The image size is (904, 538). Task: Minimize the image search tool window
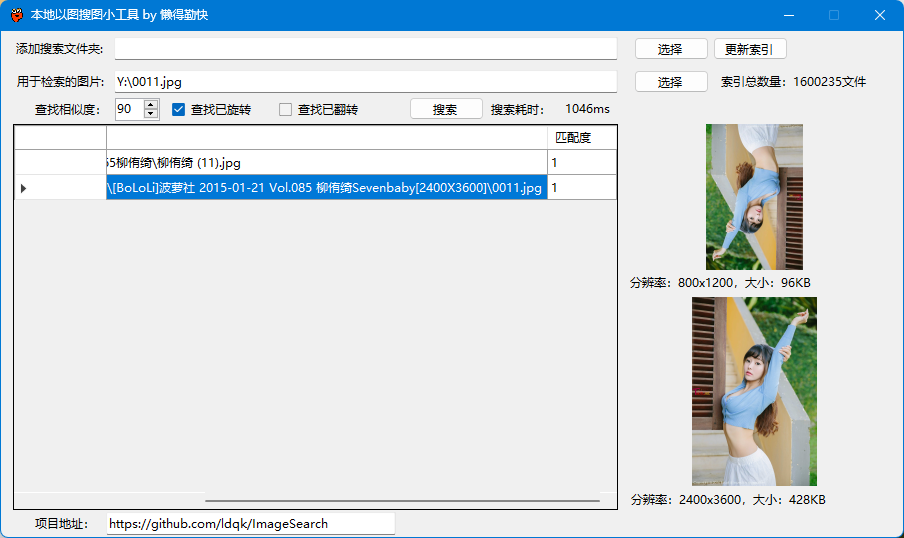coord(789,15)
